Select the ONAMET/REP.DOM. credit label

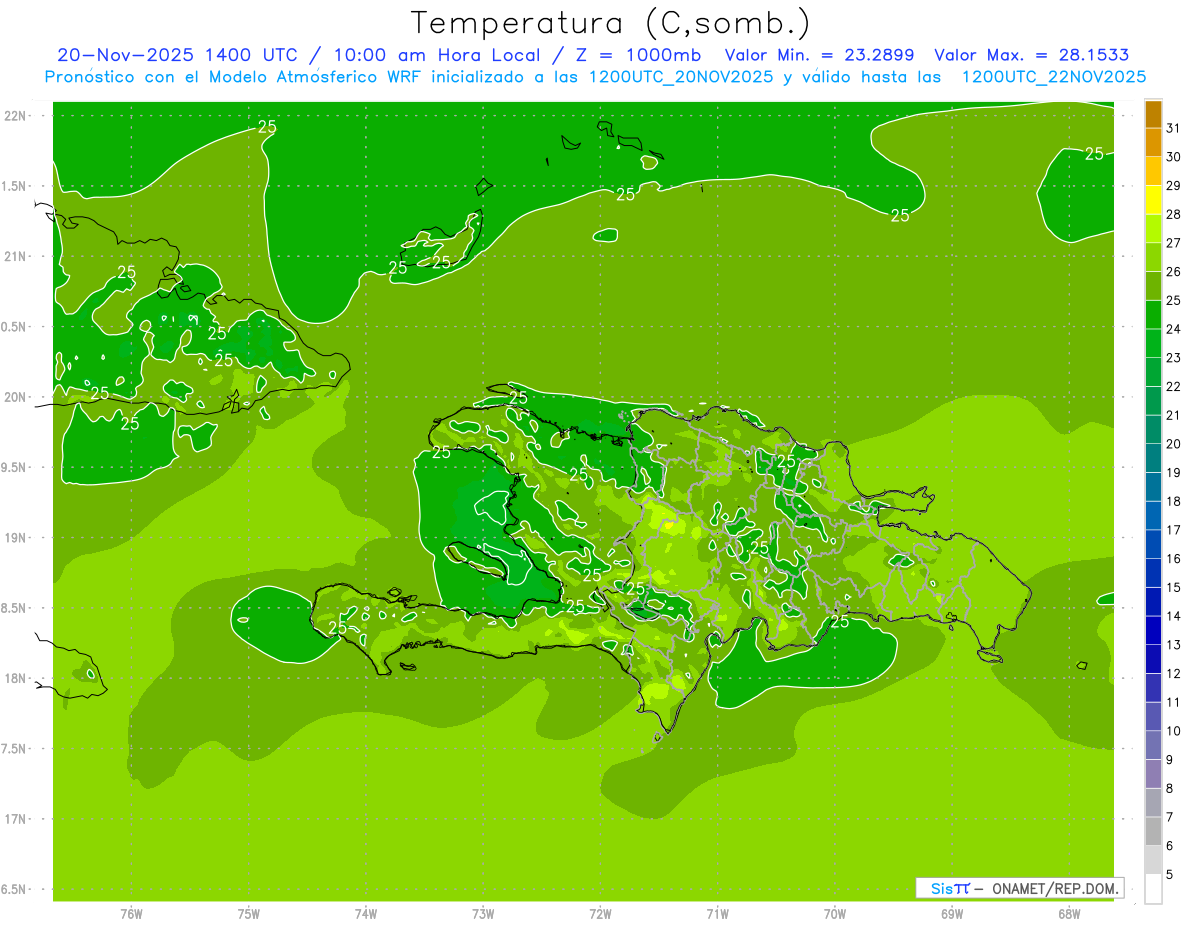coord(1052,888)
